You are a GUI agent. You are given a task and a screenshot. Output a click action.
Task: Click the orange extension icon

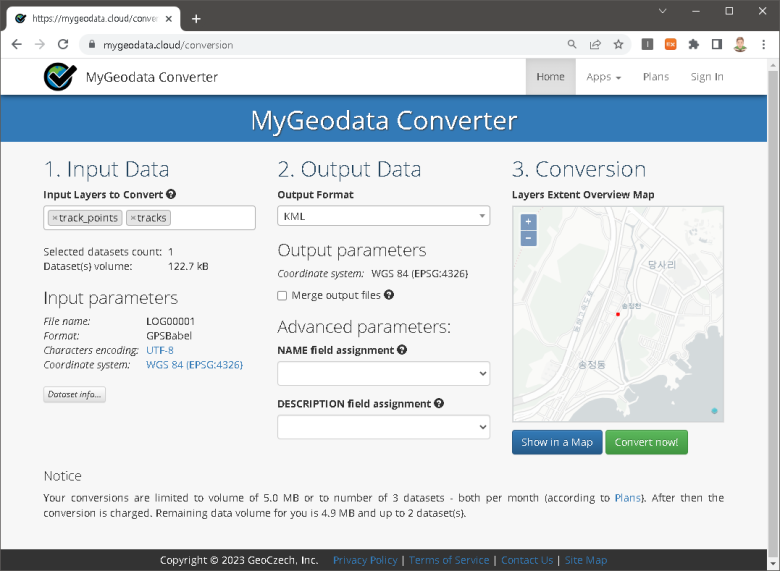coord(671,44)
